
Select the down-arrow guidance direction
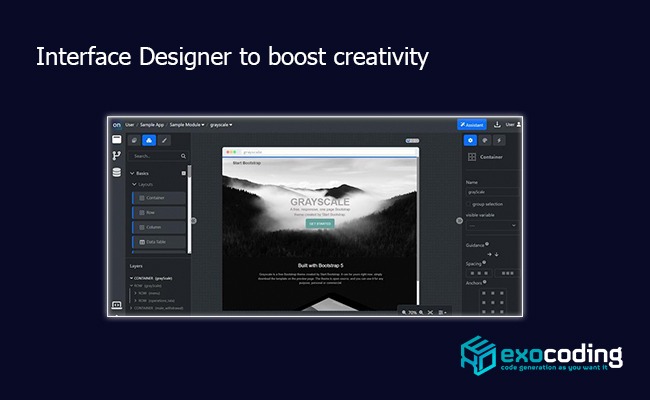(x=496, y=254)
